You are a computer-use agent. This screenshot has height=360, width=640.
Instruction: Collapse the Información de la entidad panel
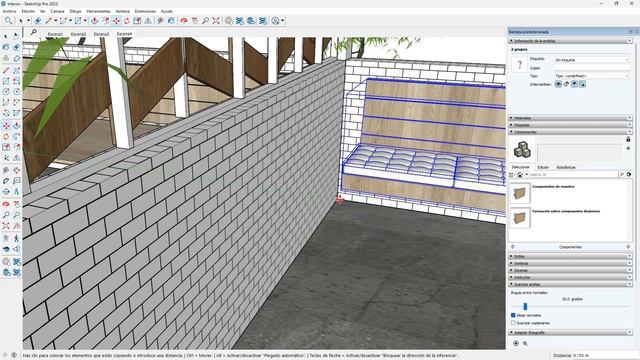coord(570,41)
